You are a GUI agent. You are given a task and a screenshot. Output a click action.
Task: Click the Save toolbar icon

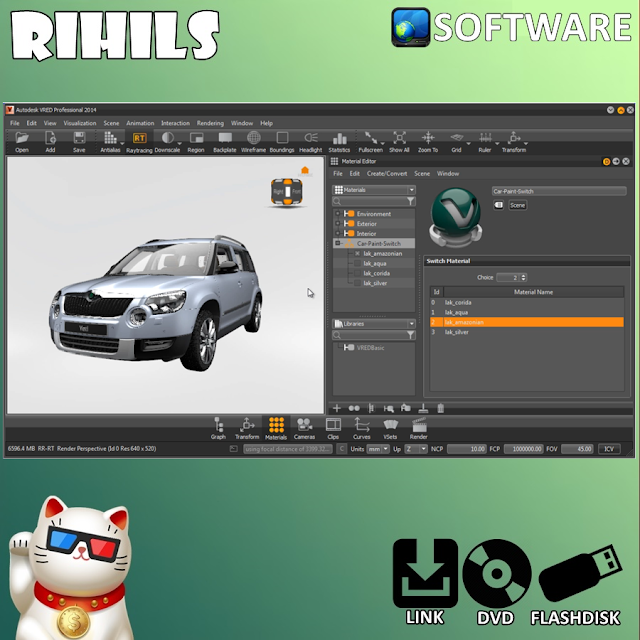[x=79, y=138]
